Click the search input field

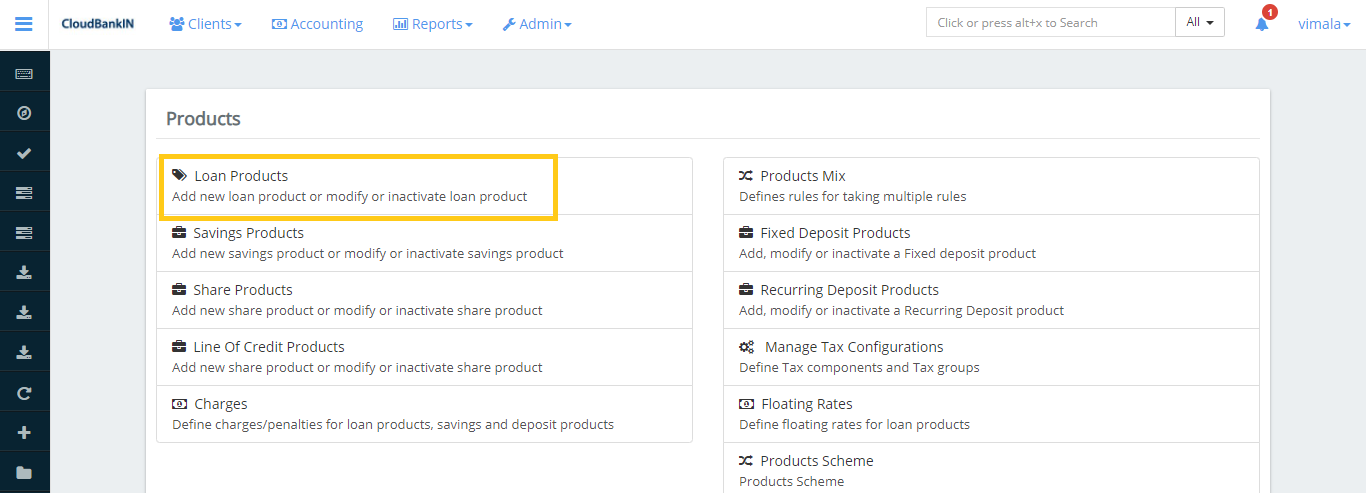1050,23
